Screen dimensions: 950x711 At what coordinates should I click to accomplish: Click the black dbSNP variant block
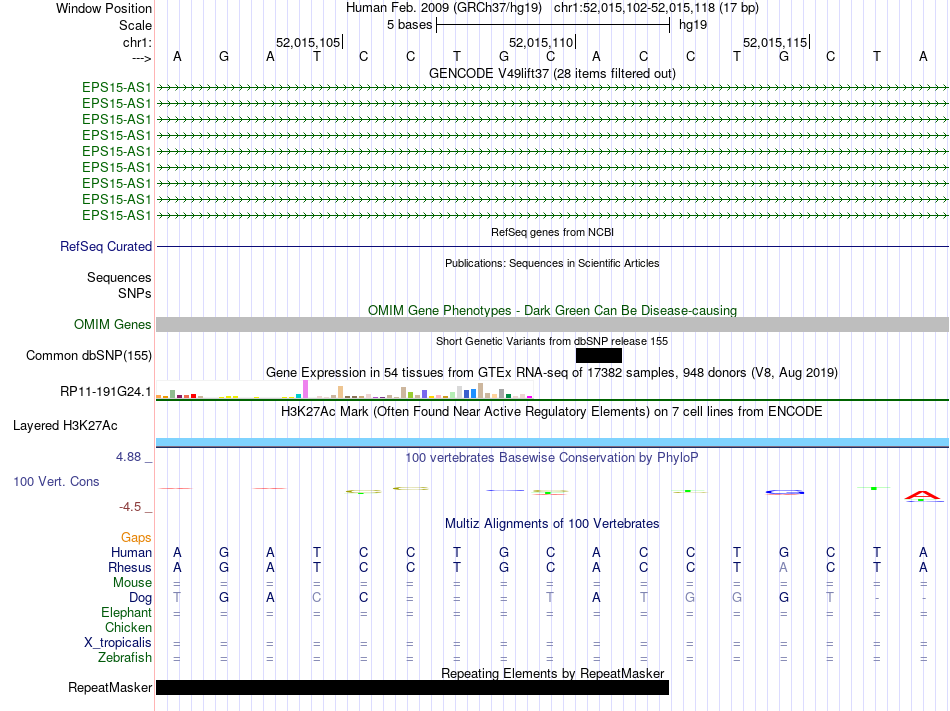pos(599,356)
